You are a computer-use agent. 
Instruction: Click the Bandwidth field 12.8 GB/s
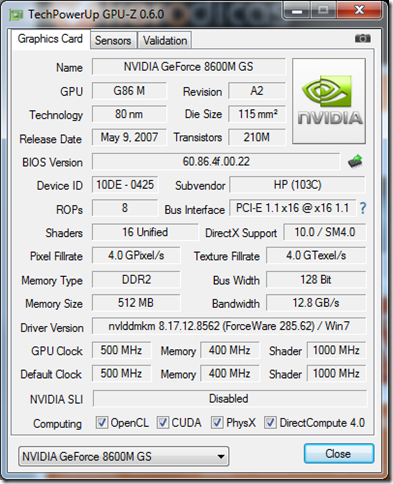pos(316,303)
